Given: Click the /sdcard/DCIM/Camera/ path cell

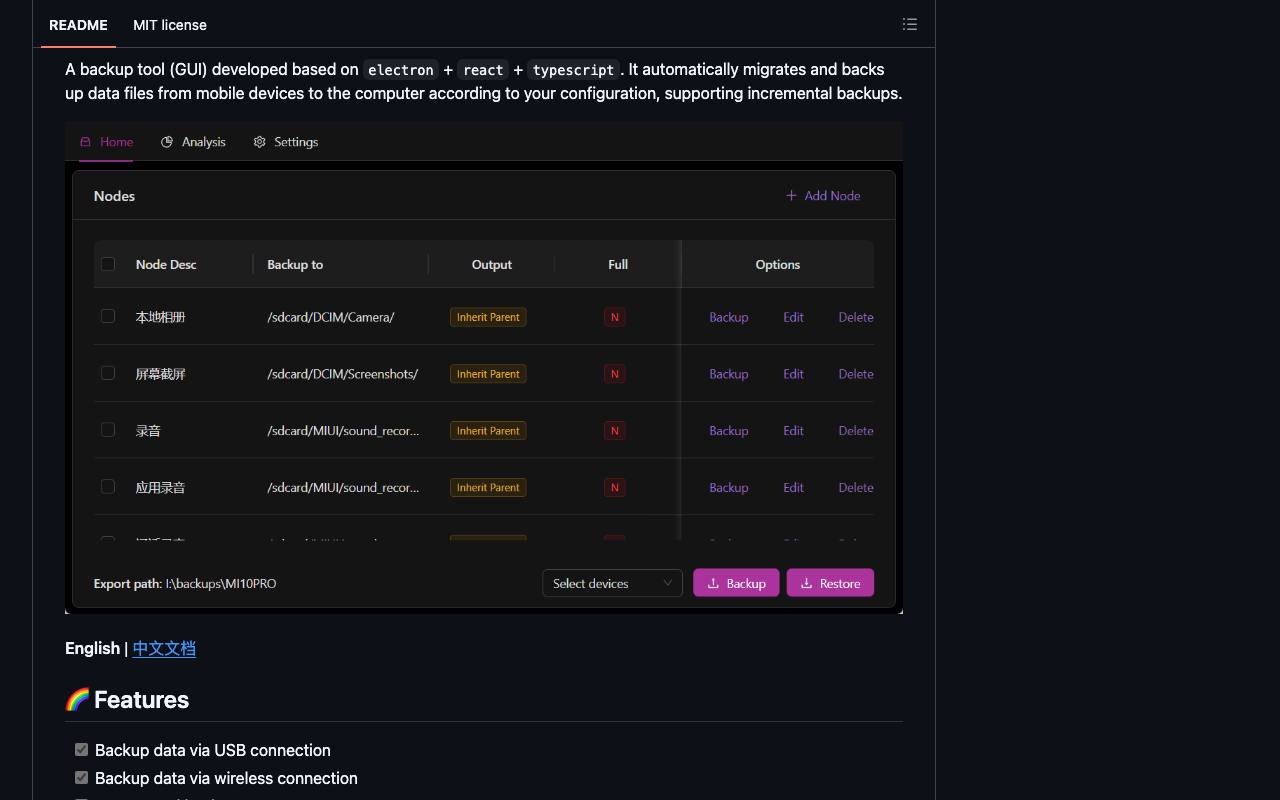Looking at the screenshot, I should [x=331, y=317].
